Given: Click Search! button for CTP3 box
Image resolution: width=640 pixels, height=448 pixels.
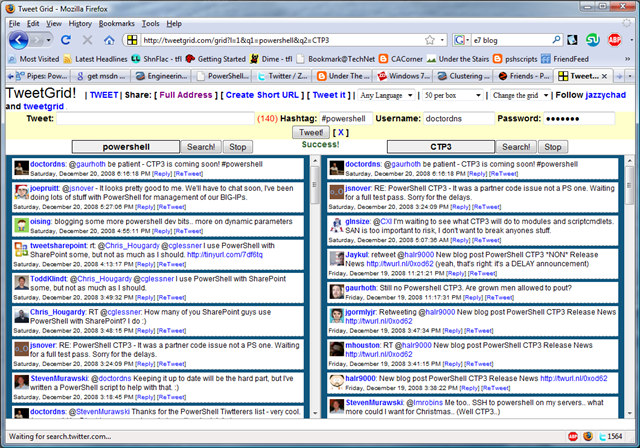Looking at the screenshot, I should click(516, 147).
